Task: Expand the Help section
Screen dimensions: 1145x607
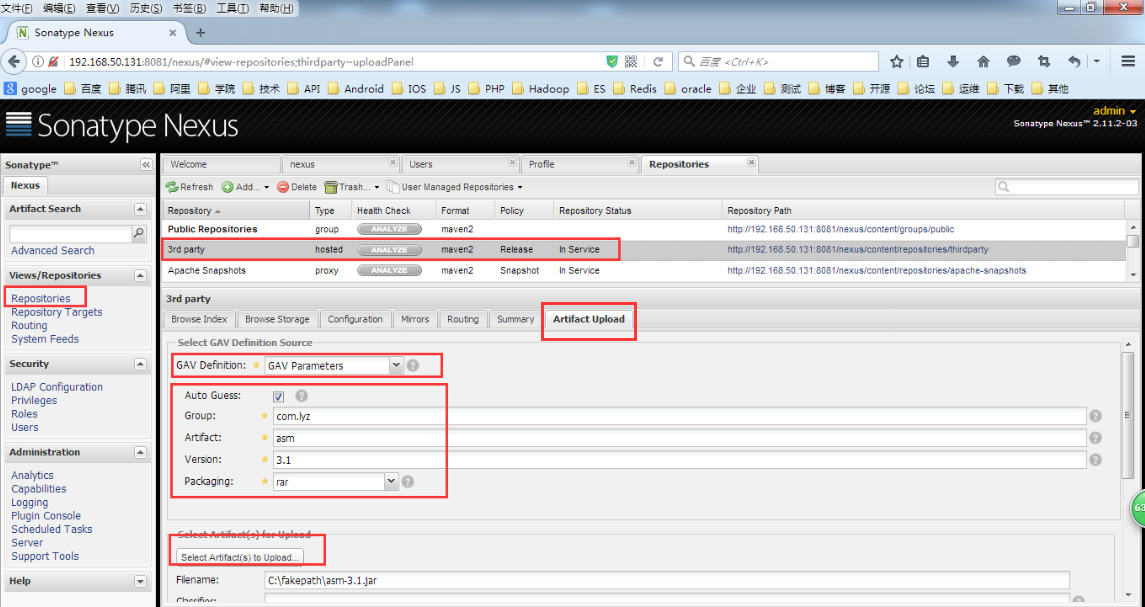Action: pos(140,581)
